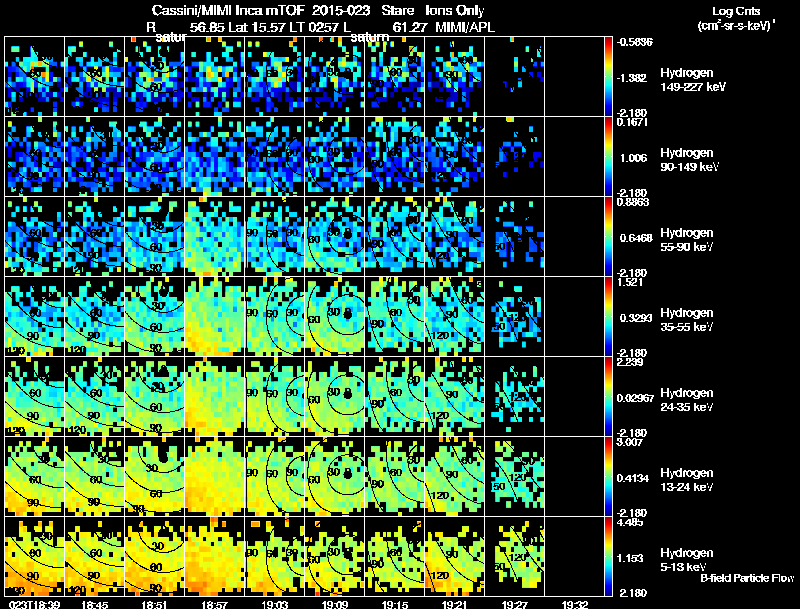This screenshot has width=800, height=609.
Task: Click the "19:03" time label
Action: (275, 604)
